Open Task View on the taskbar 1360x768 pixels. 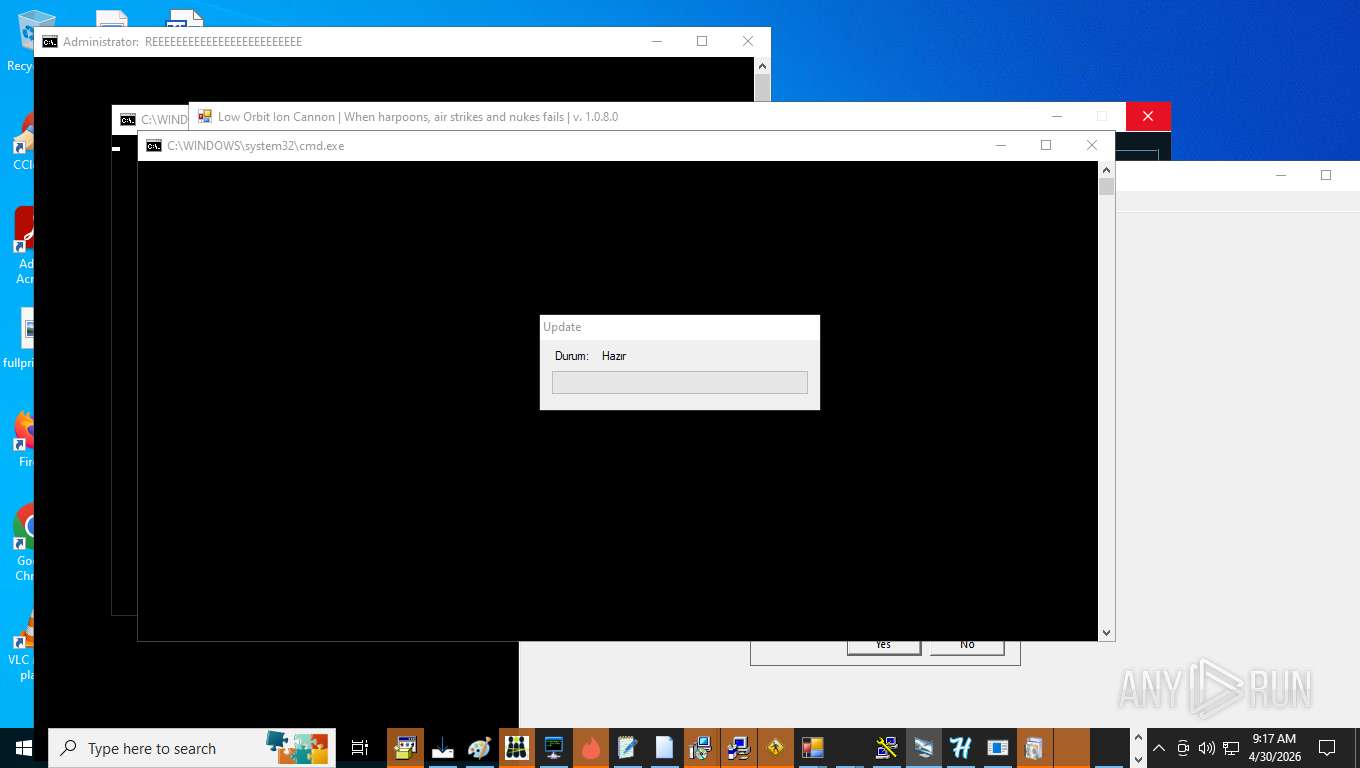click(x=360, y=748)
